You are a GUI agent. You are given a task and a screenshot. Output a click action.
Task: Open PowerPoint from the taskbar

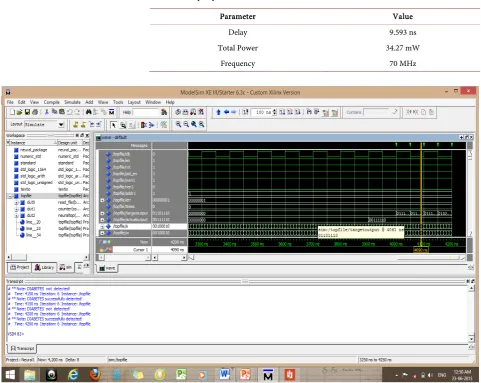point(246,374)
